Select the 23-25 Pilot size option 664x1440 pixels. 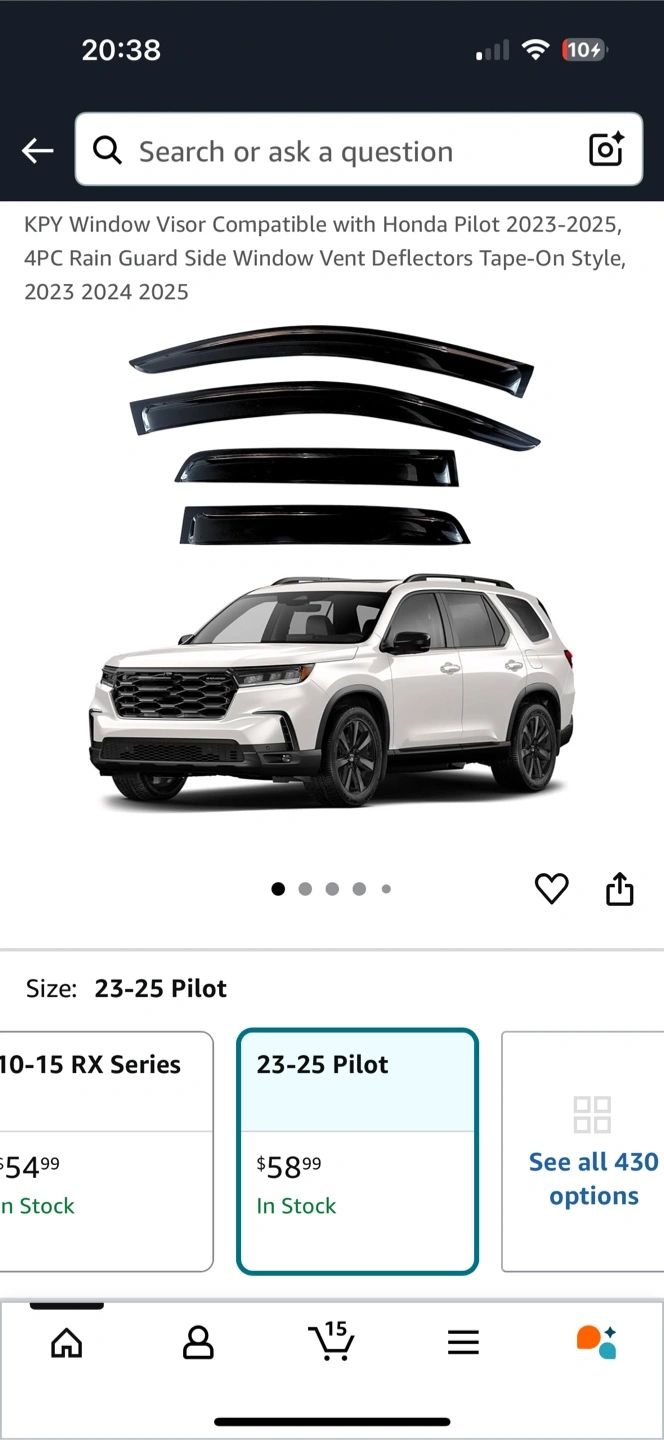pyautogui.click(x=357, y=1151)
